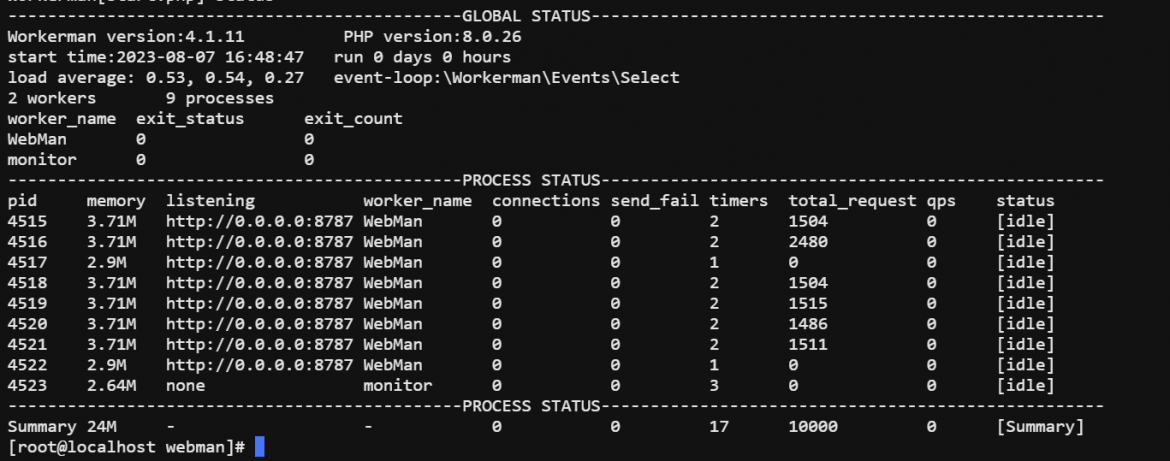1170x461 pixels.
Task: Click the pid column header
Action: (x=22, y=201)
